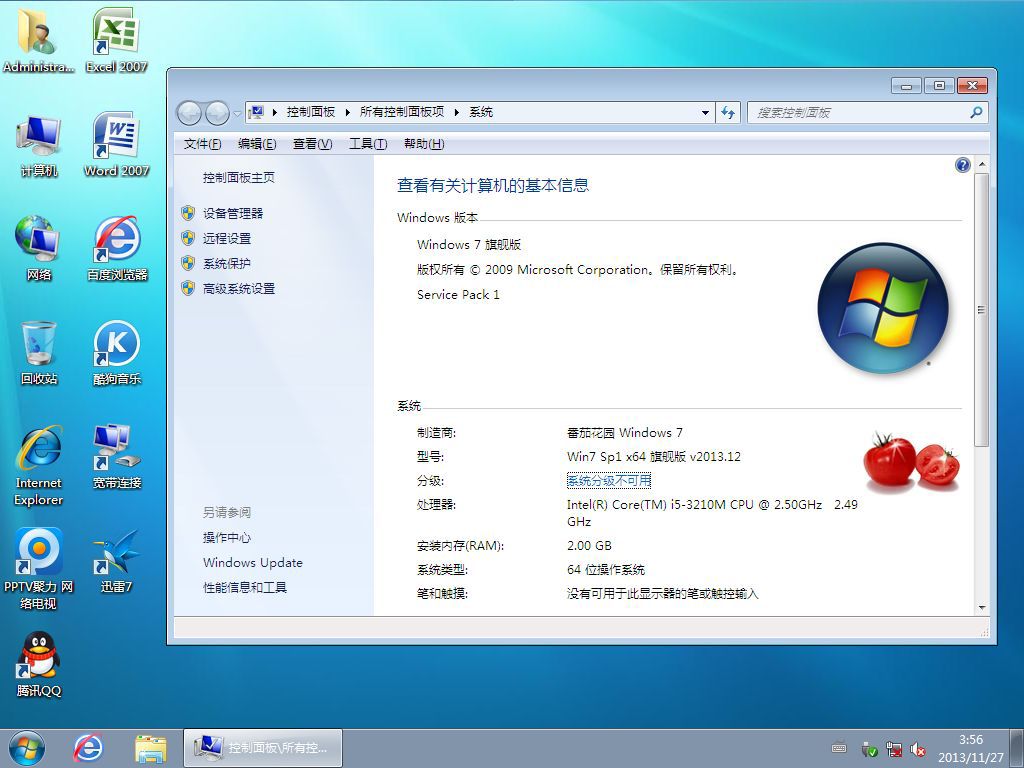This screenshot has width=1024, height=768.
Task: Expand the address bar history dropdown
Action: 705,112
